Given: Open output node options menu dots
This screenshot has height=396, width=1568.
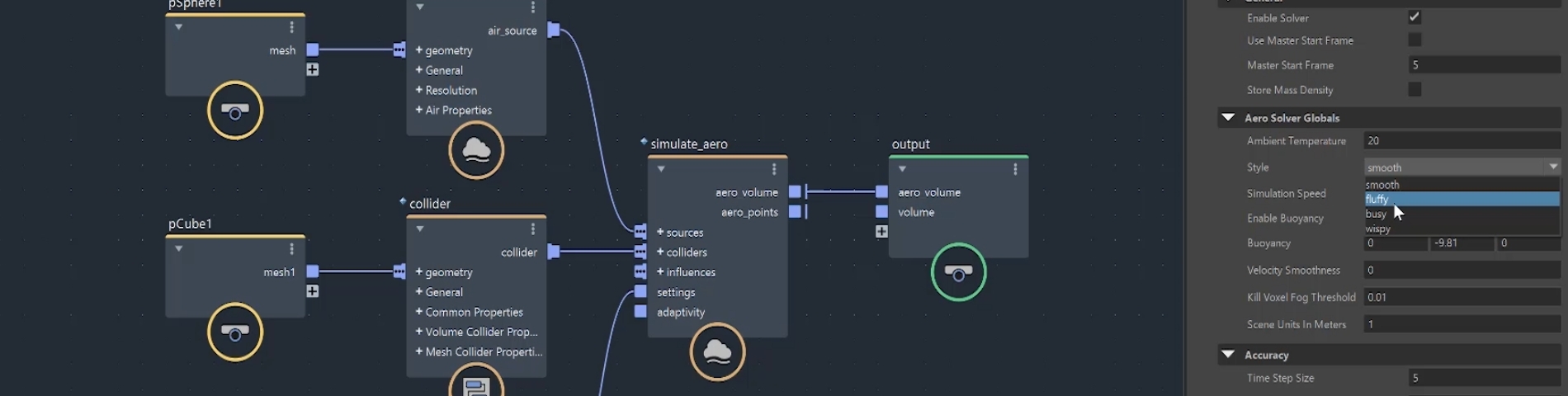Looking at the screenshot, I should pyautogui.click(x=1015, y=169).
